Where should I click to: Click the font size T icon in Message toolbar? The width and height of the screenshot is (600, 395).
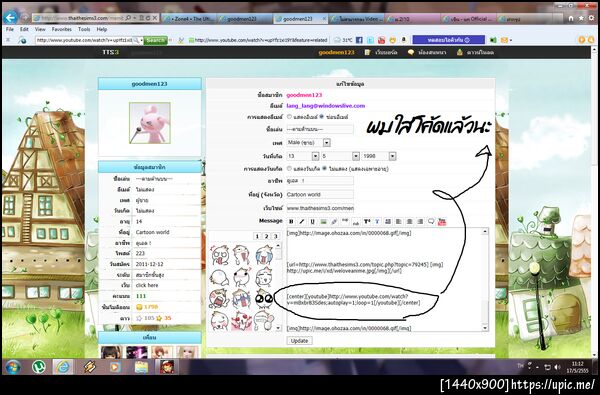click(x=367, y=222)
